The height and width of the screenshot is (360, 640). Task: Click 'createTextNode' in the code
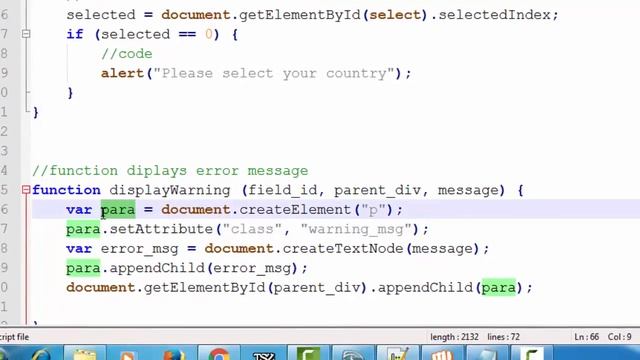click(x=343, y=249)
